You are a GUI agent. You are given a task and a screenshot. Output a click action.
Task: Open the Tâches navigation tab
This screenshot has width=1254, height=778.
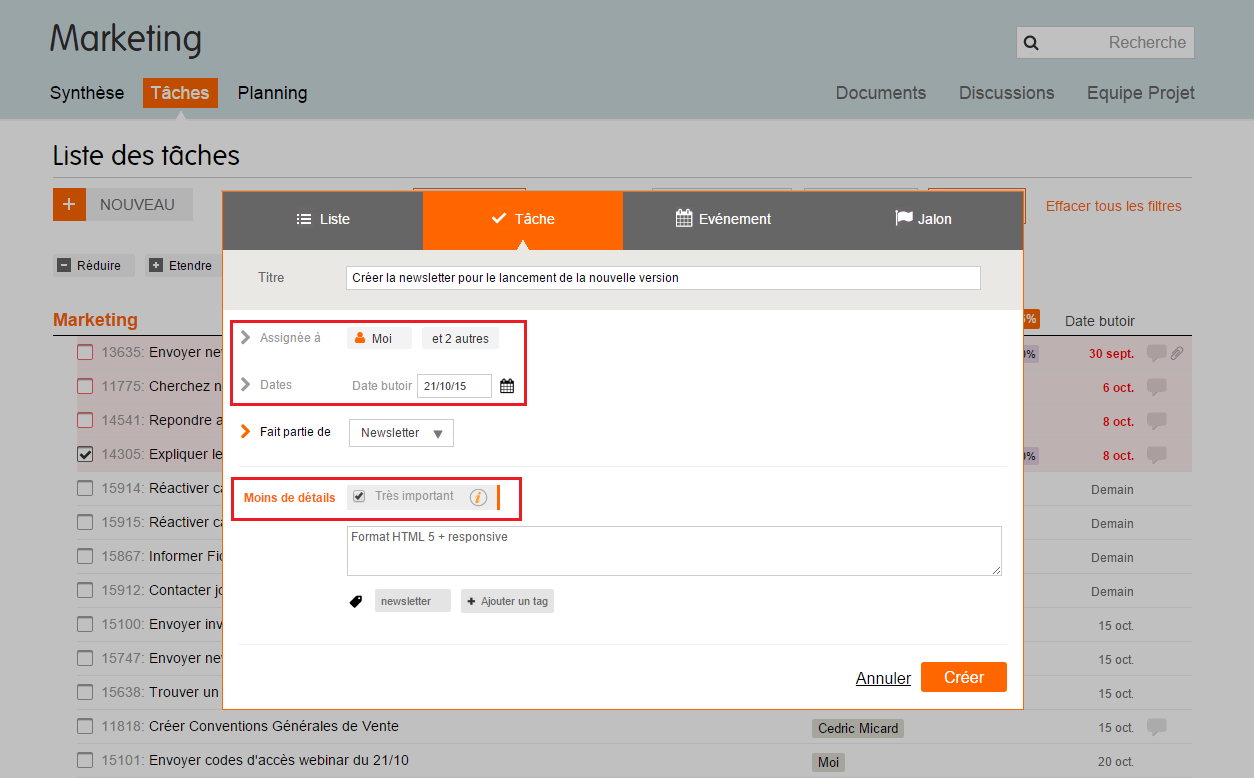(x=180, y=93)
